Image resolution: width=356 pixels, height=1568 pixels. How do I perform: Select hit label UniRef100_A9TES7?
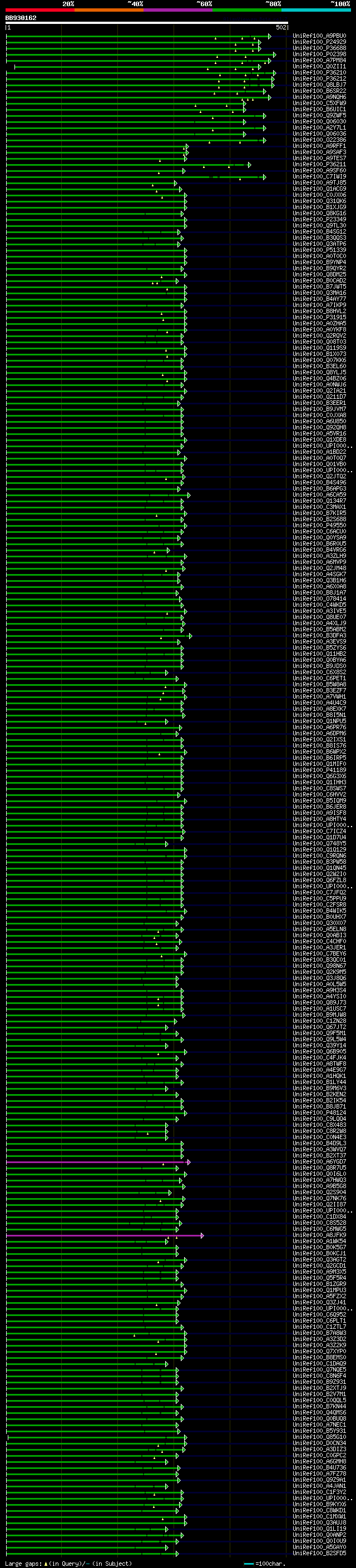click(x=319, y=159)
